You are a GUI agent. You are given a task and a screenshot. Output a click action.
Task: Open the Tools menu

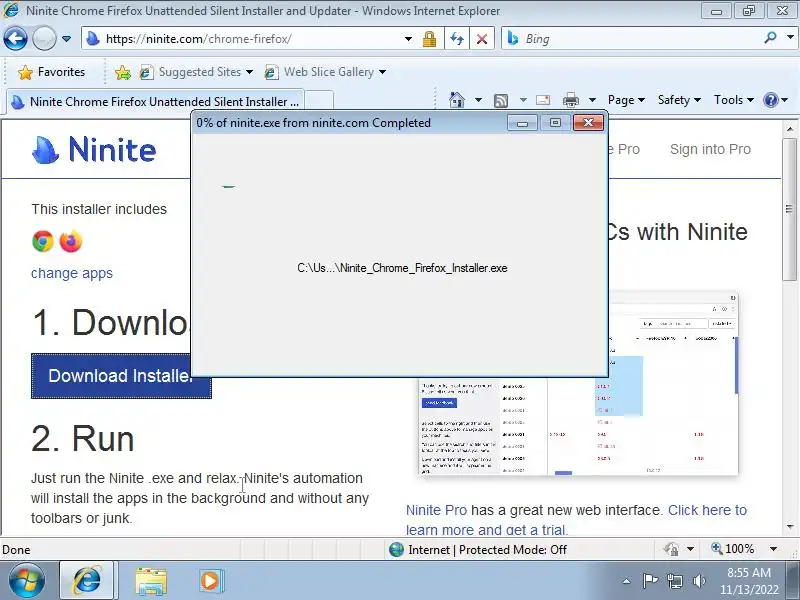(x=734, y=100)
